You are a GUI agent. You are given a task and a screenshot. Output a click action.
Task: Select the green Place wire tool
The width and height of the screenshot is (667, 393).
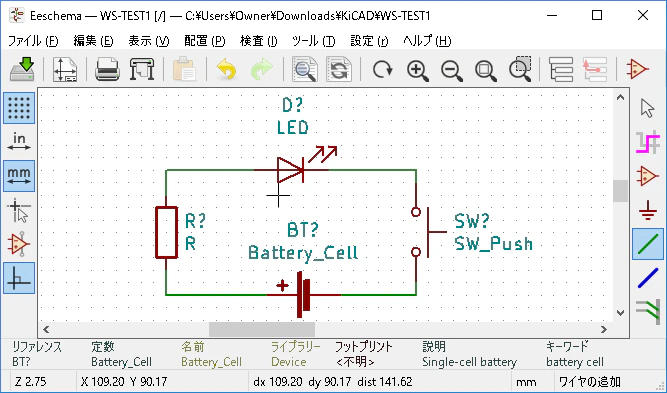click(x=648, y=244)
